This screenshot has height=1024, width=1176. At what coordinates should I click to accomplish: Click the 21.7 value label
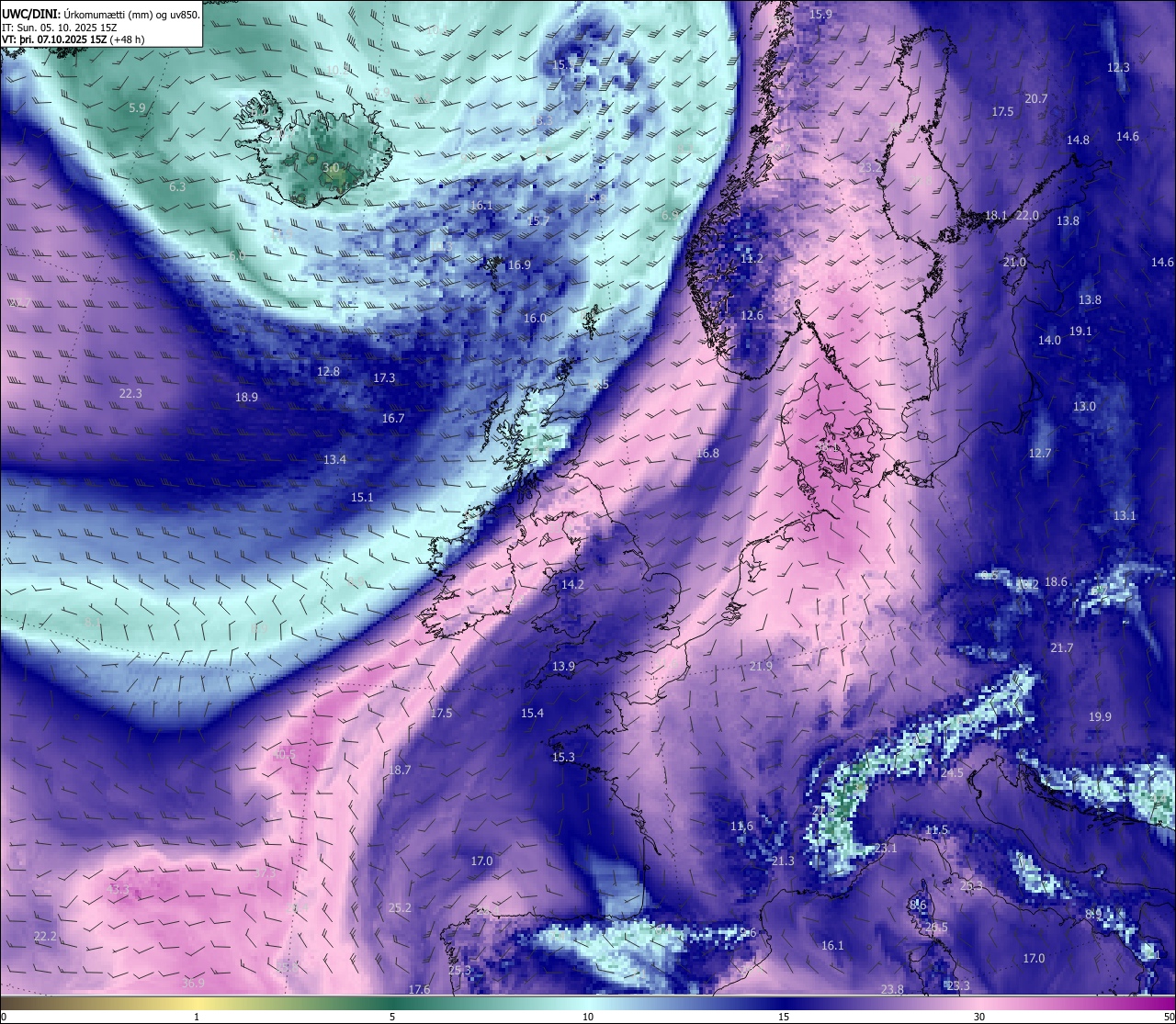tap(1061, 648)
